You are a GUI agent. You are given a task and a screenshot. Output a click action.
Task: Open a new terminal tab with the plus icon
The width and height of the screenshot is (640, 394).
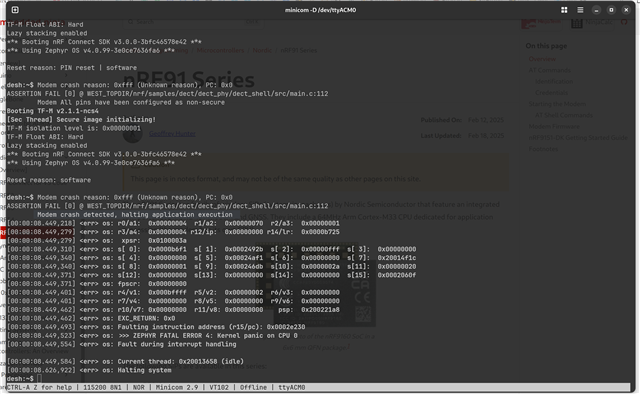[x=15, y=10]
